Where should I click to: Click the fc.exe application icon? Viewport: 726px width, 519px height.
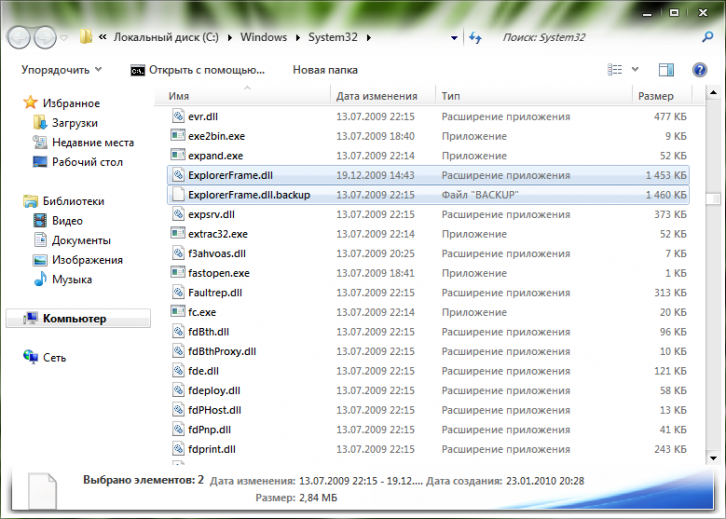click(x=178, y=312)
